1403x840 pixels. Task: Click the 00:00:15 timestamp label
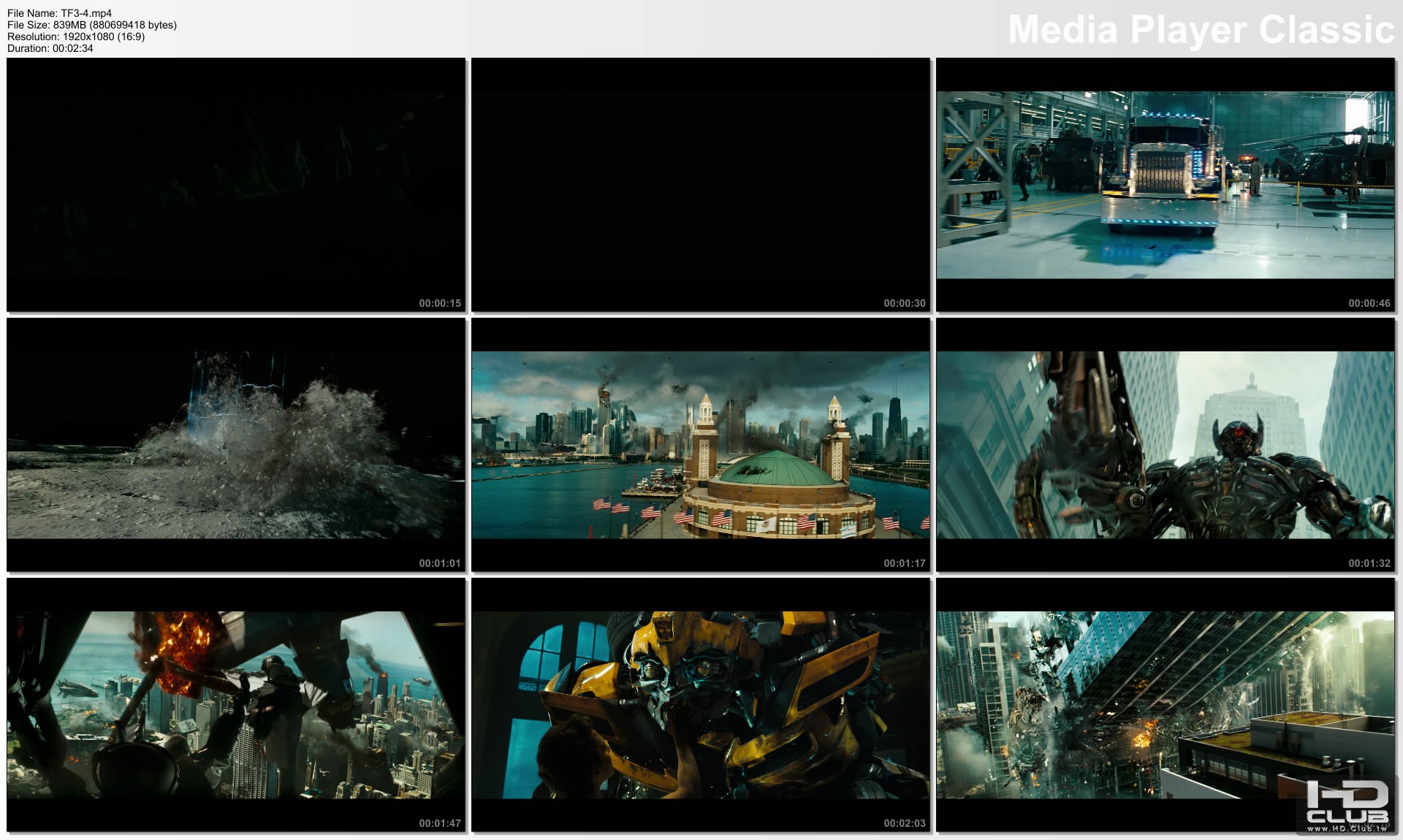[440, 303]
